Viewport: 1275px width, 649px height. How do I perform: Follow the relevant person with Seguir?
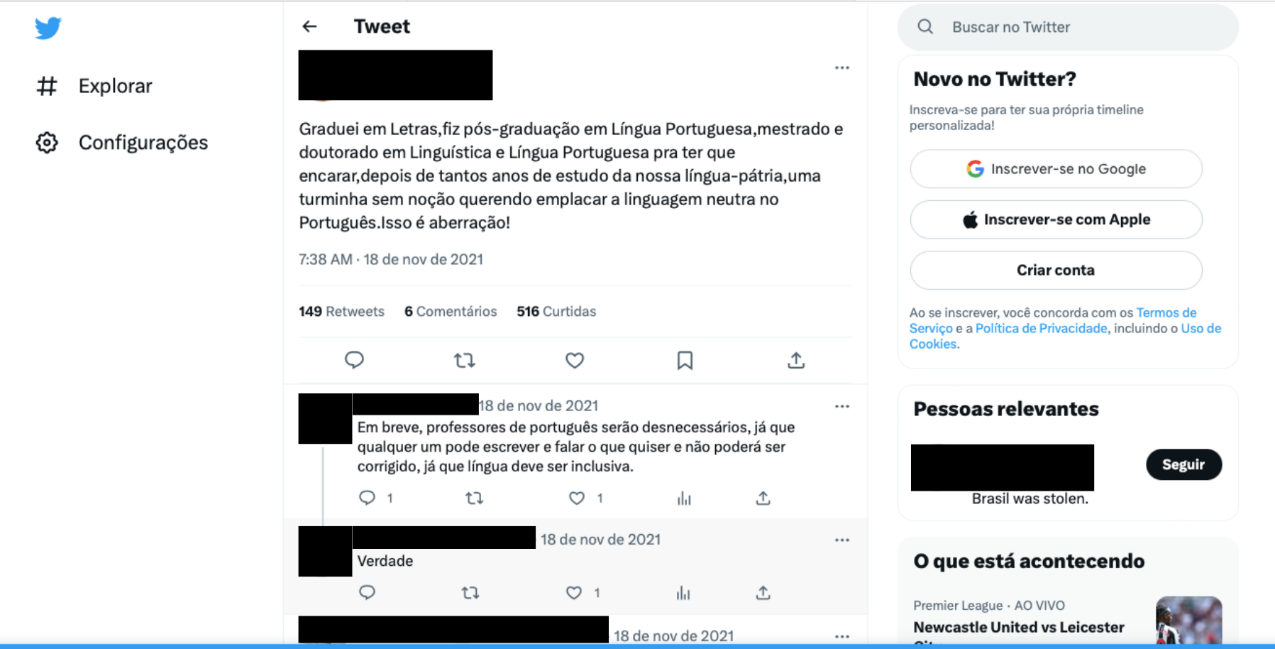(1184, 465)
